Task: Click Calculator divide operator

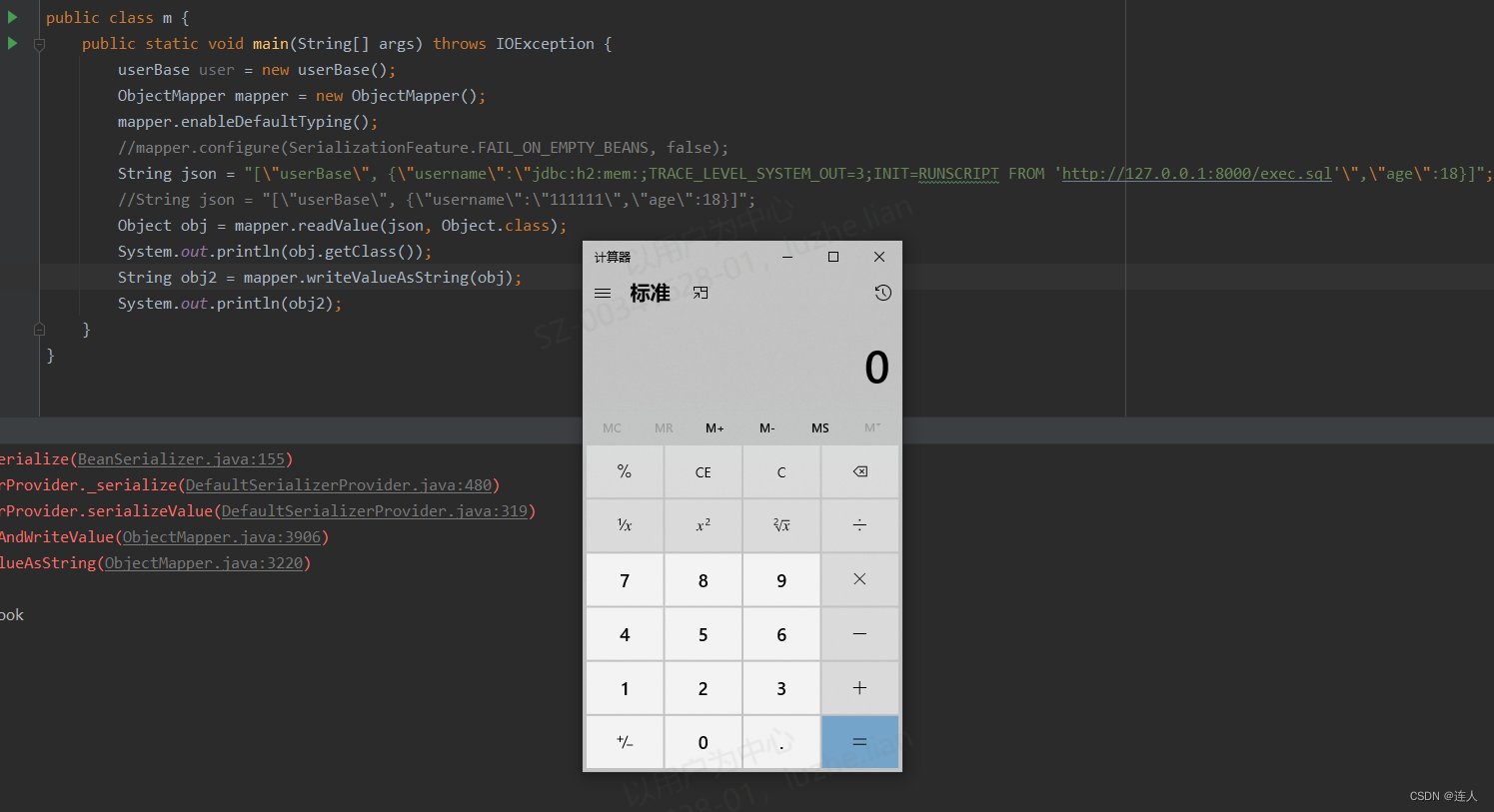Action: (859, 525)
